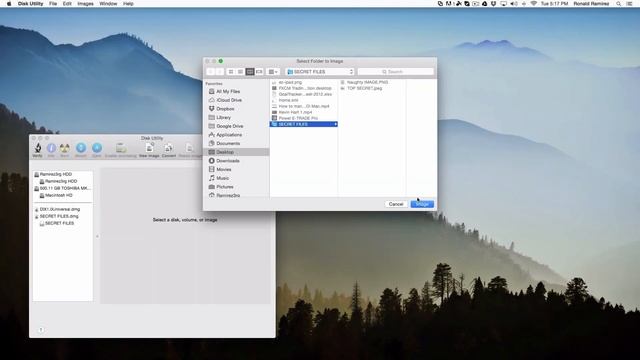Select Applications in the dialog sidebar
This screenshot has height=360, width=640.
click(x=229, y=135)
